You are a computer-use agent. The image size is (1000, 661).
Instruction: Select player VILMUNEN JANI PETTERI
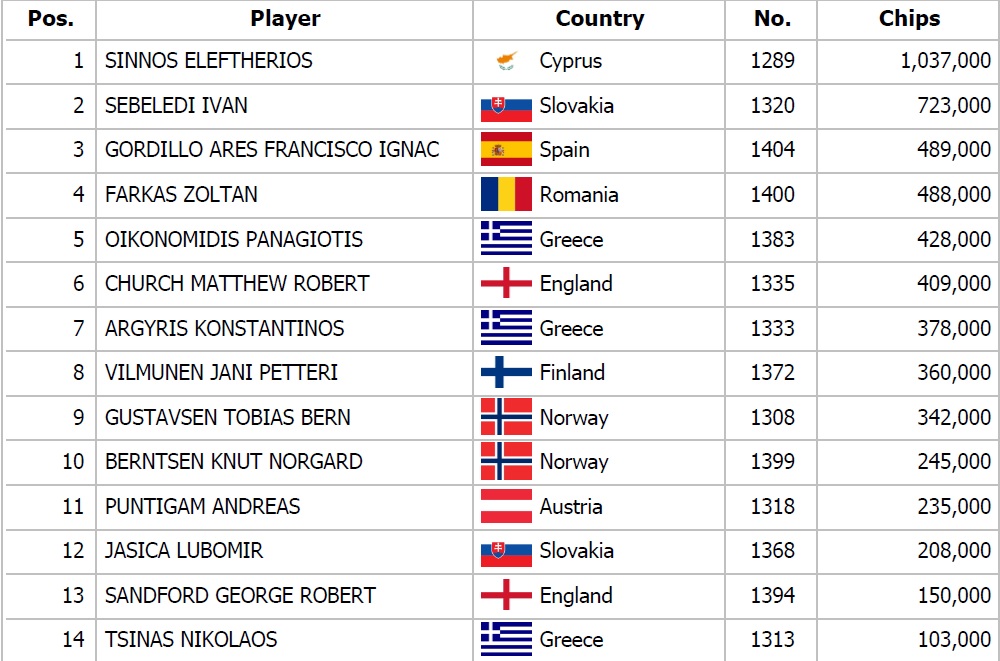coord(221,372)
